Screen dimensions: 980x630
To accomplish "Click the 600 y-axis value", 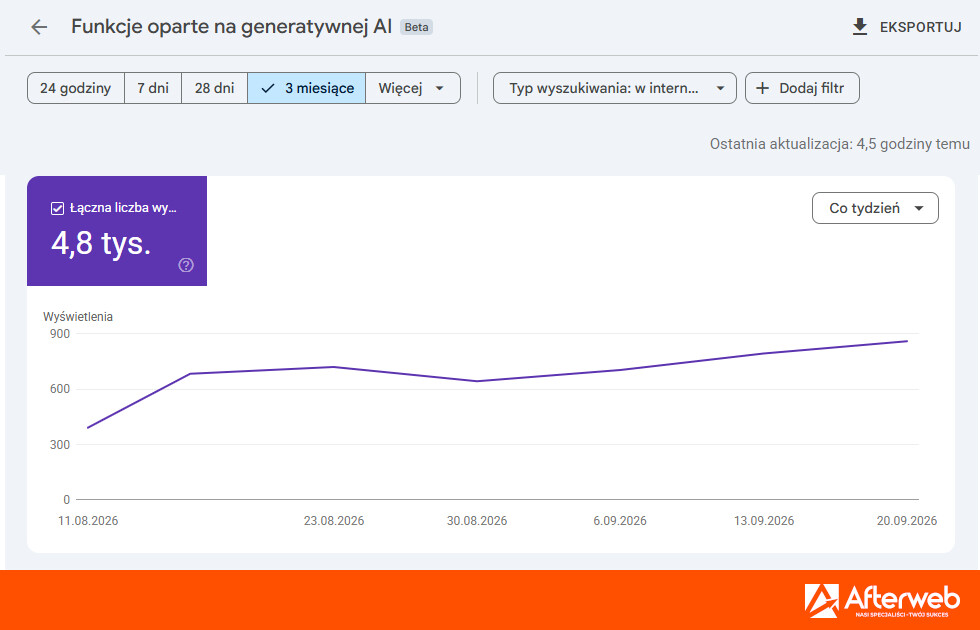I will point(60,389).
